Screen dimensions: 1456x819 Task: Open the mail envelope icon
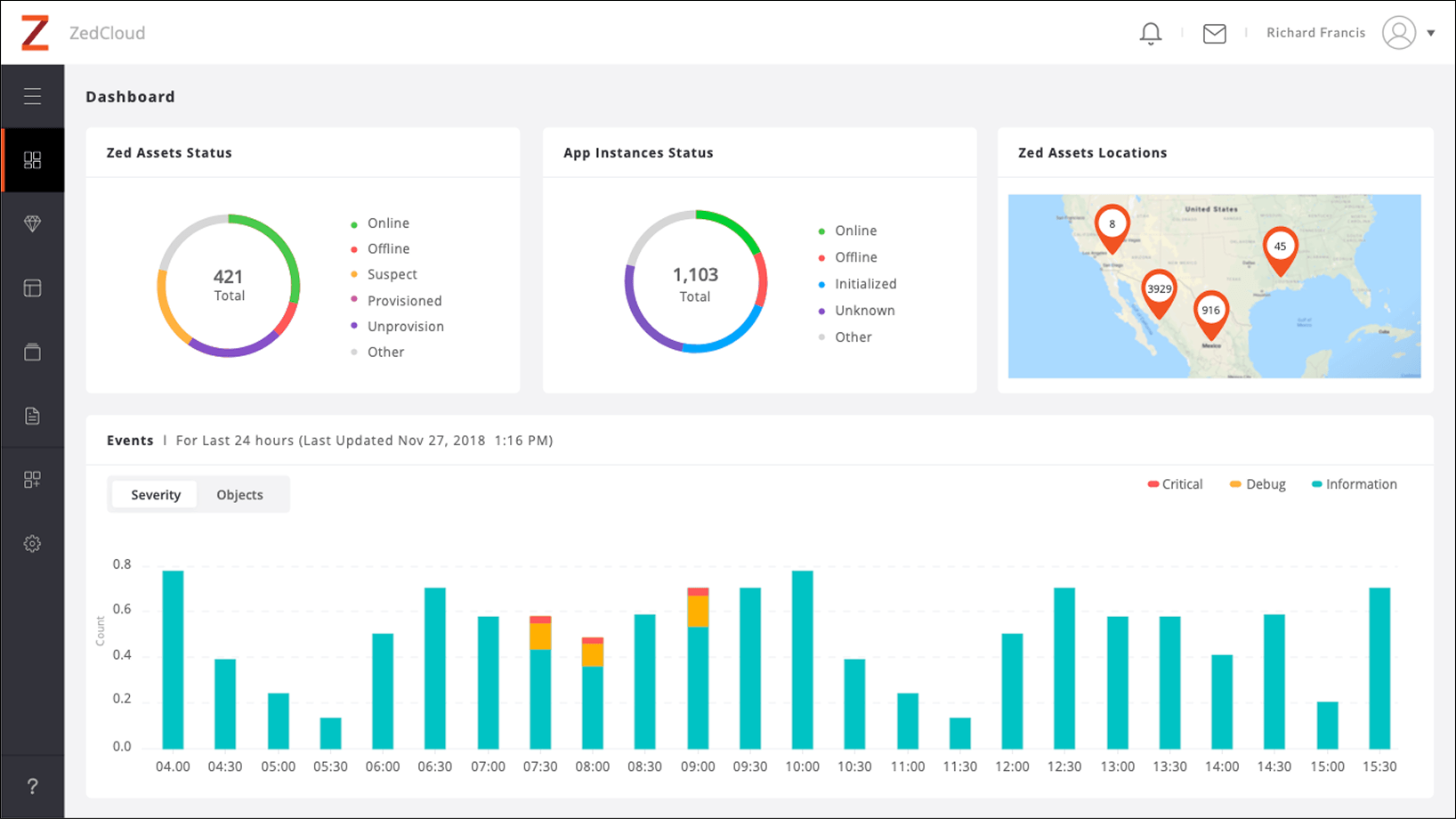point(1214,34)
